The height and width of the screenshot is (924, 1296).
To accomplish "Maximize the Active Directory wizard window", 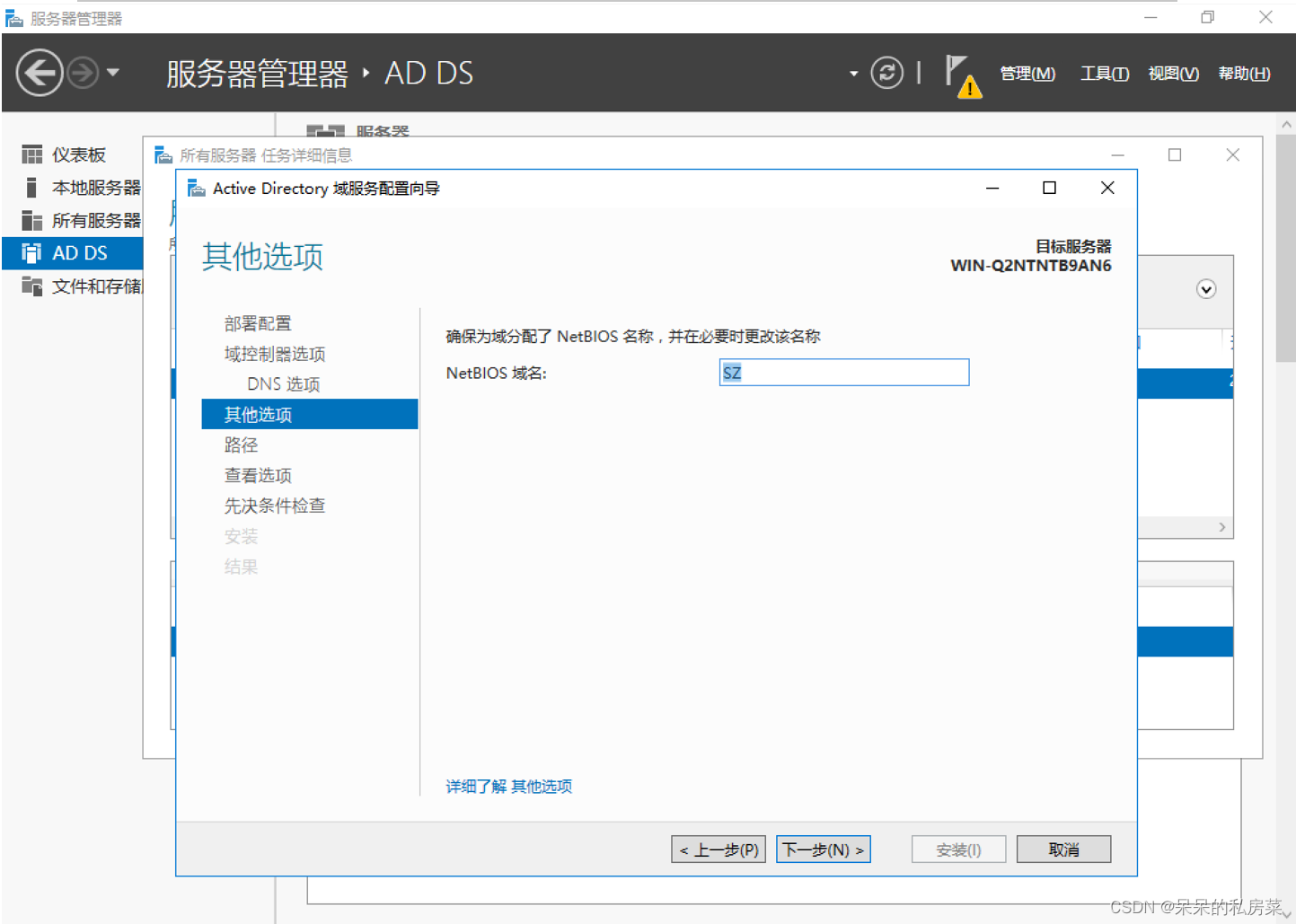I will (1049, 188).
